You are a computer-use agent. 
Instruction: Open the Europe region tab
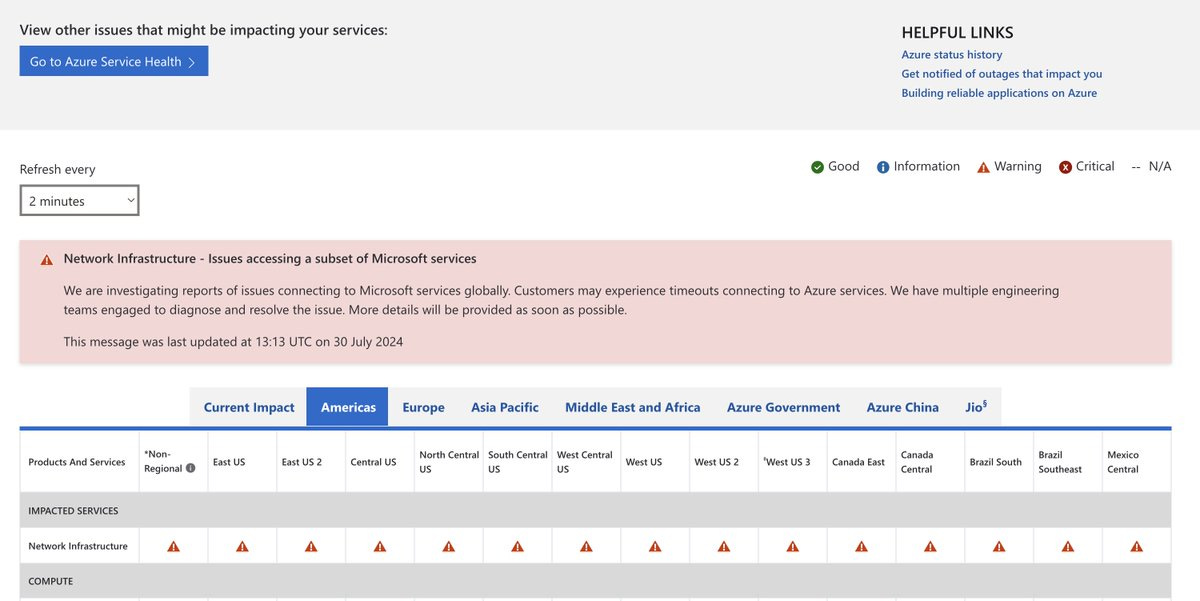[x=424, y=407]
